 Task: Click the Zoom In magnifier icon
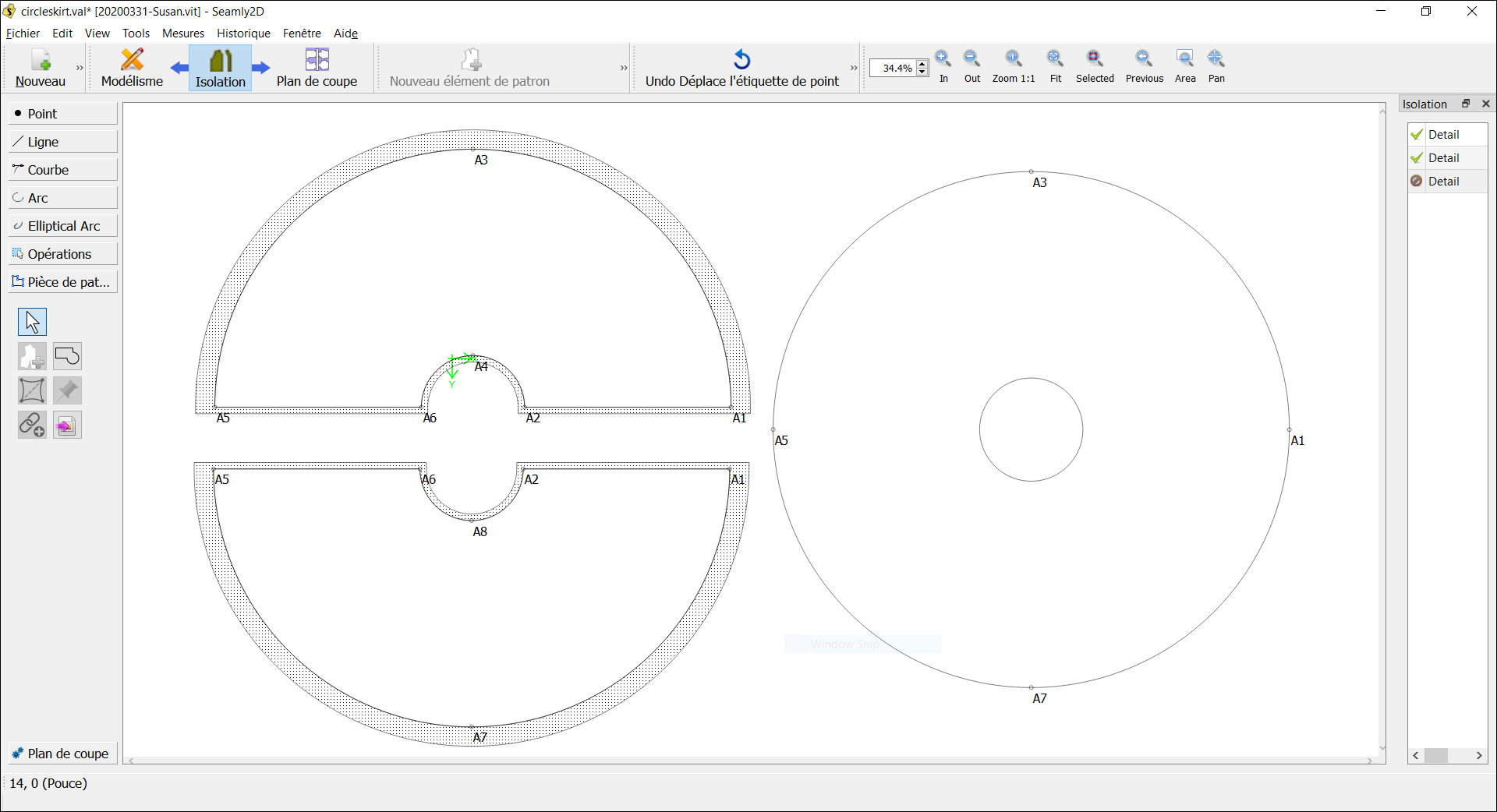[943, 60]
